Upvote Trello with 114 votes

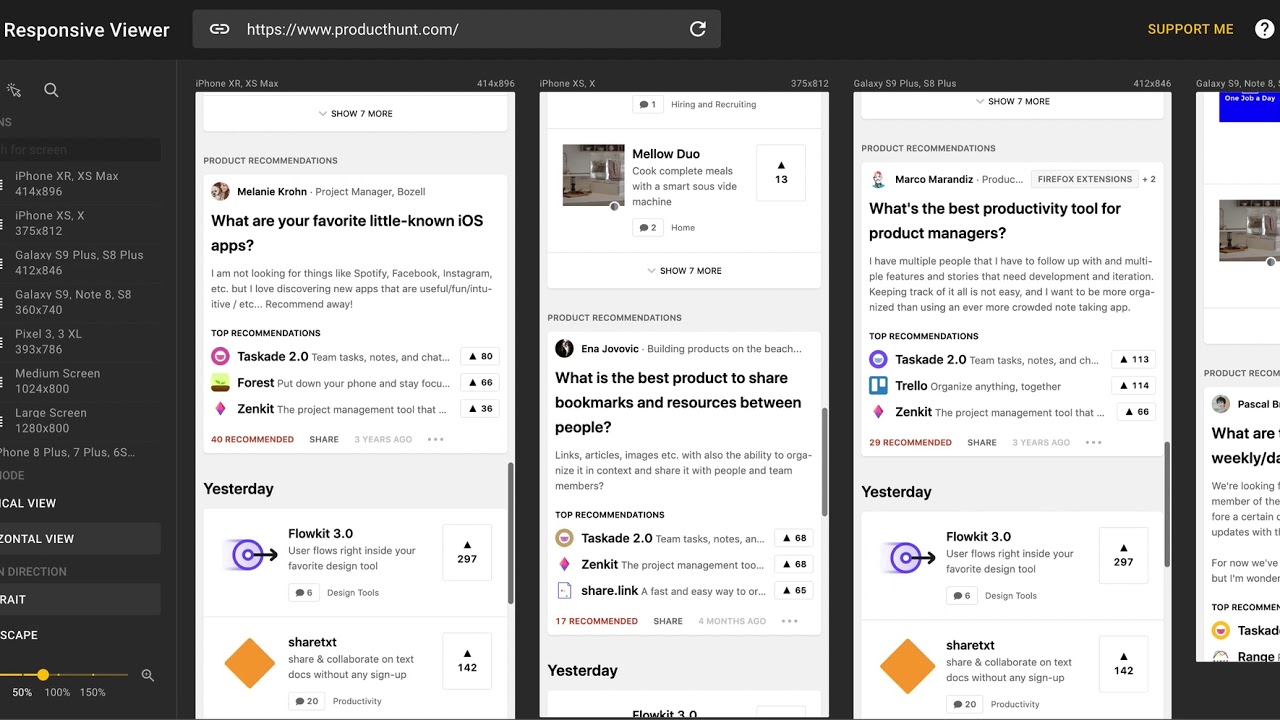tap(1134, 385)
